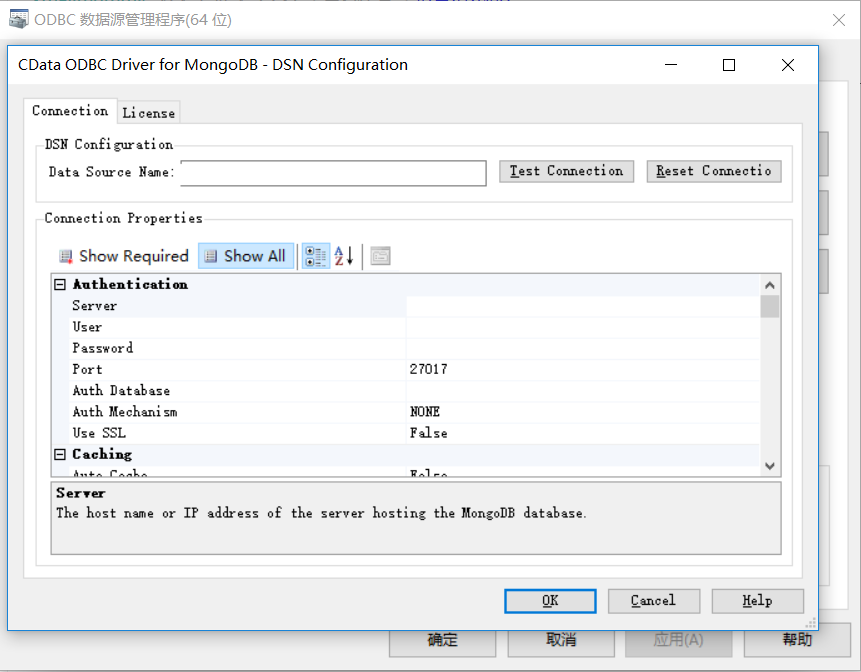Click the Property Pages icon in toolbar
The height and width of the screenshot is (672, 861).
pyautogui.click(x=380, y=256)
